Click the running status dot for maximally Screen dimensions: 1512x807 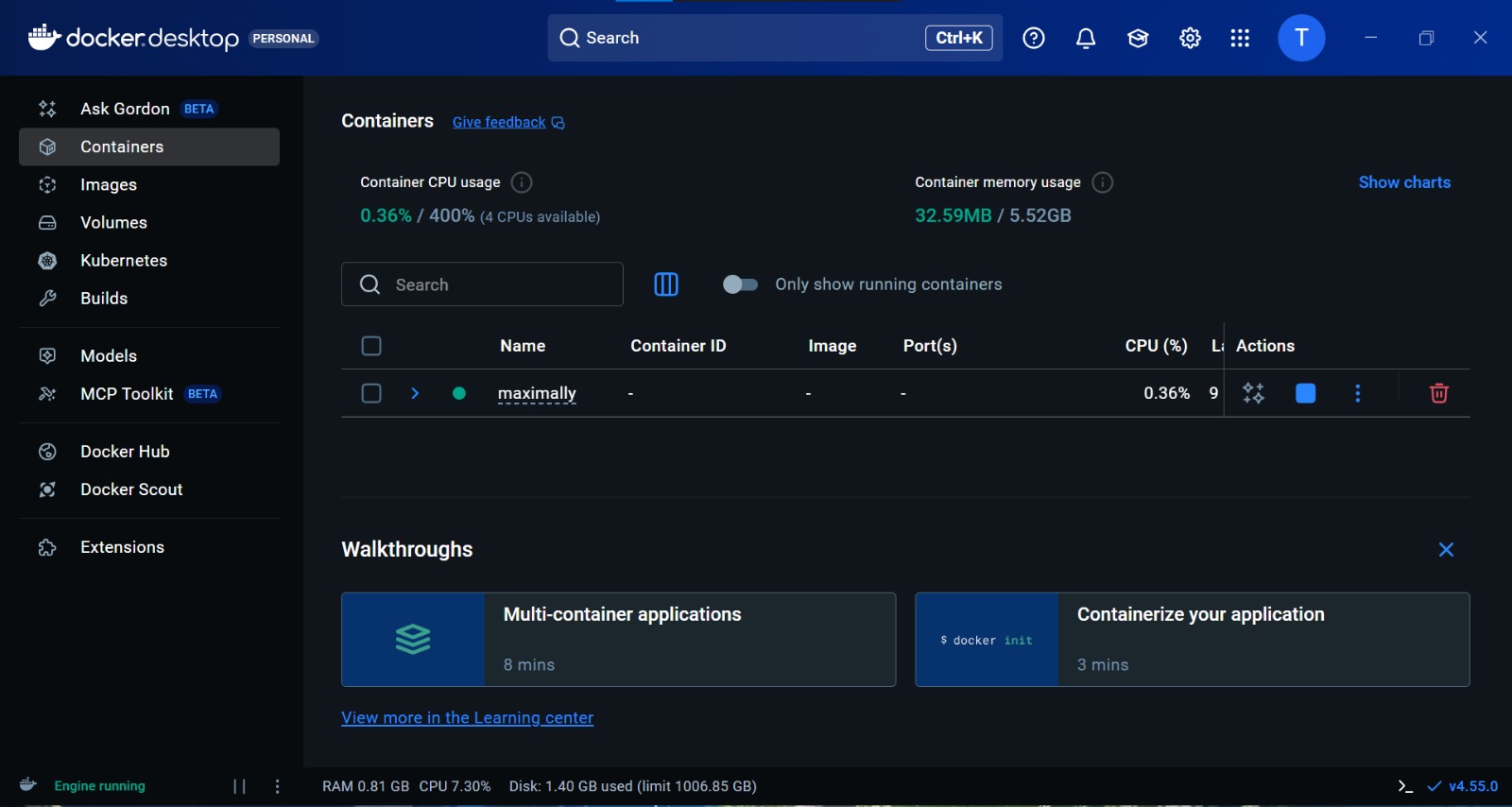click(459, 393)
